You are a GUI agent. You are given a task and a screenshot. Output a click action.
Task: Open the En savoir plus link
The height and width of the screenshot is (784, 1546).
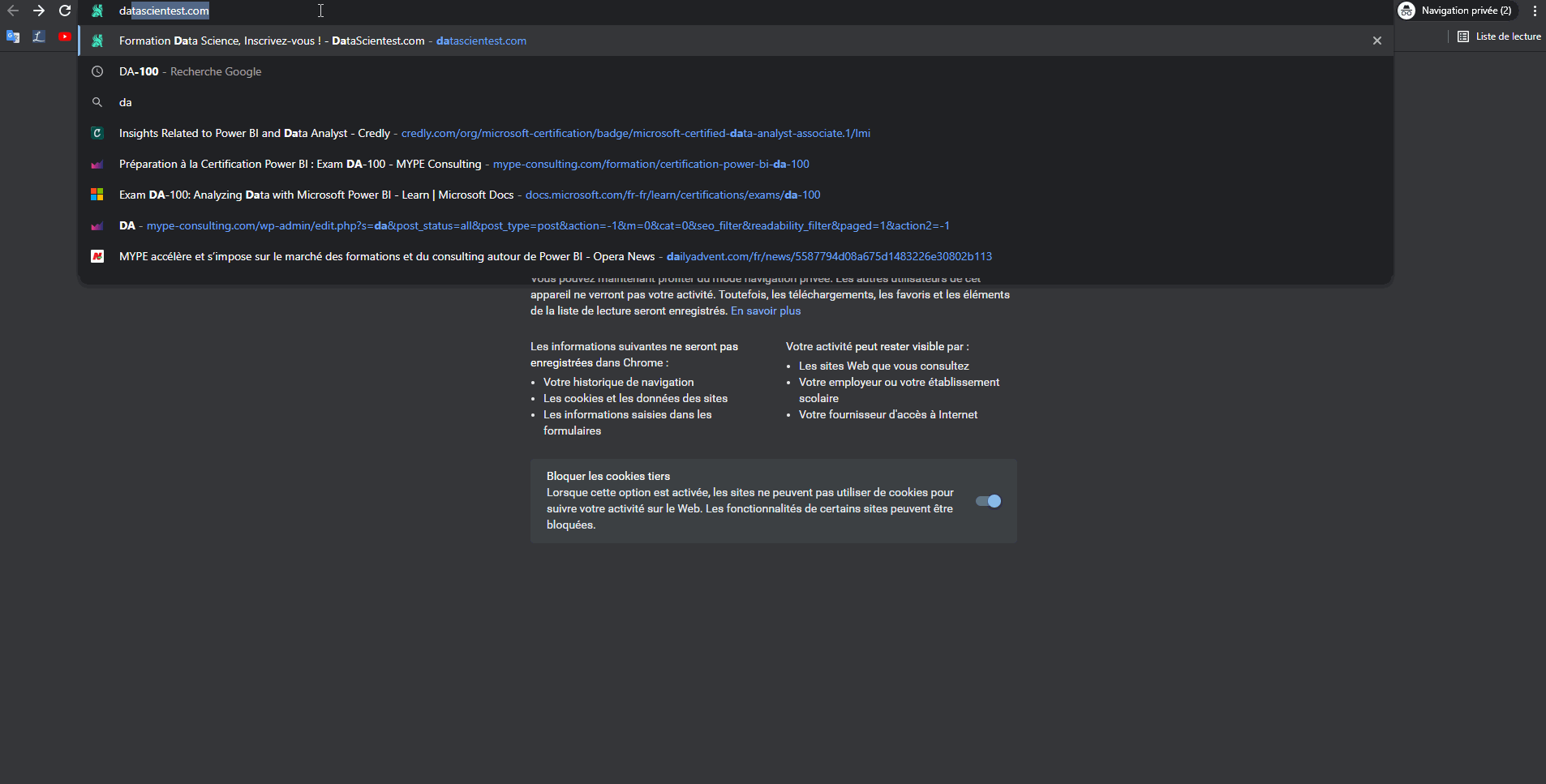tap(765, 311)
